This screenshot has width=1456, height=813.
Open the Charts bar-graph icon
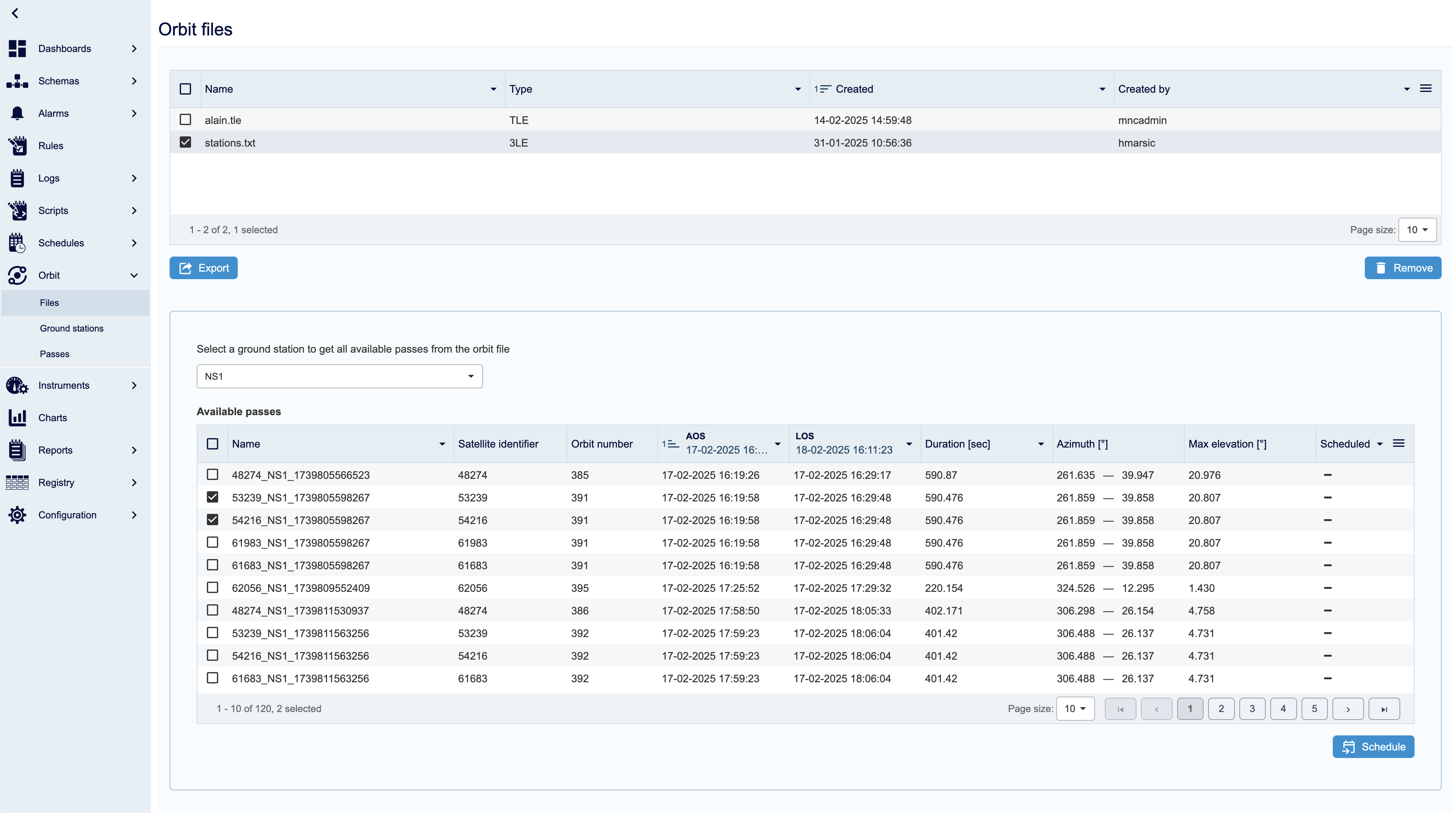click(17, 418)
